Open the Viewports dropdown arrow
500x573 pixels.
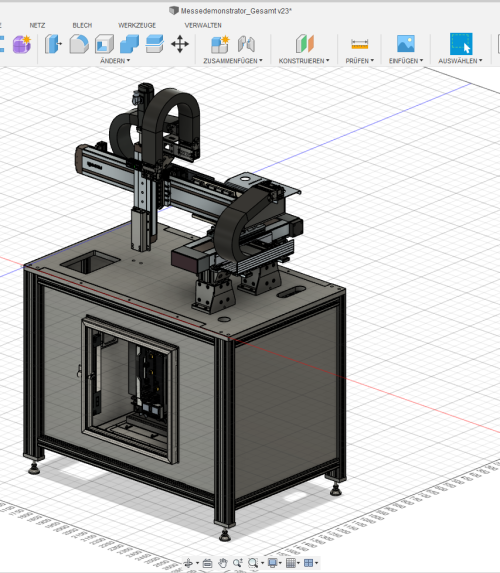317,563
